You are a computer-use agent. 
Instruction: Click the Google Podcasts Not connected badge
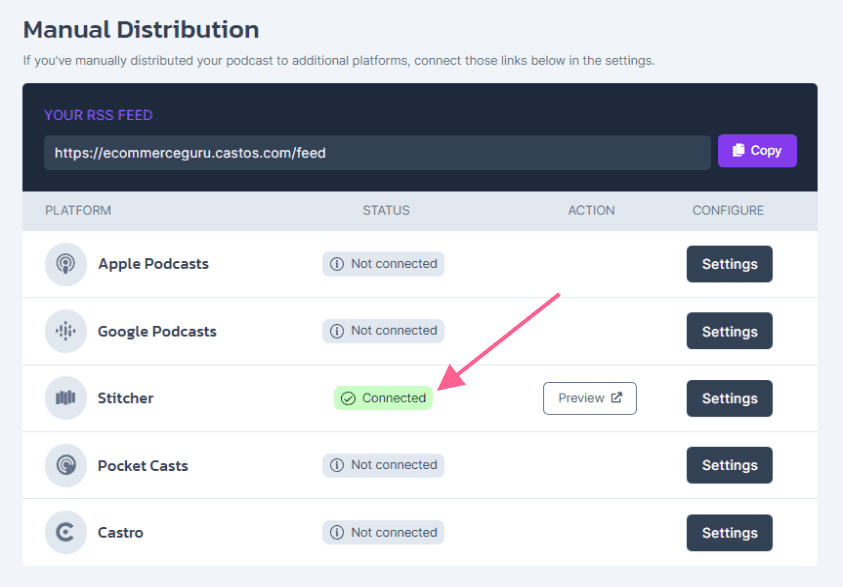(x=383, y=331)
